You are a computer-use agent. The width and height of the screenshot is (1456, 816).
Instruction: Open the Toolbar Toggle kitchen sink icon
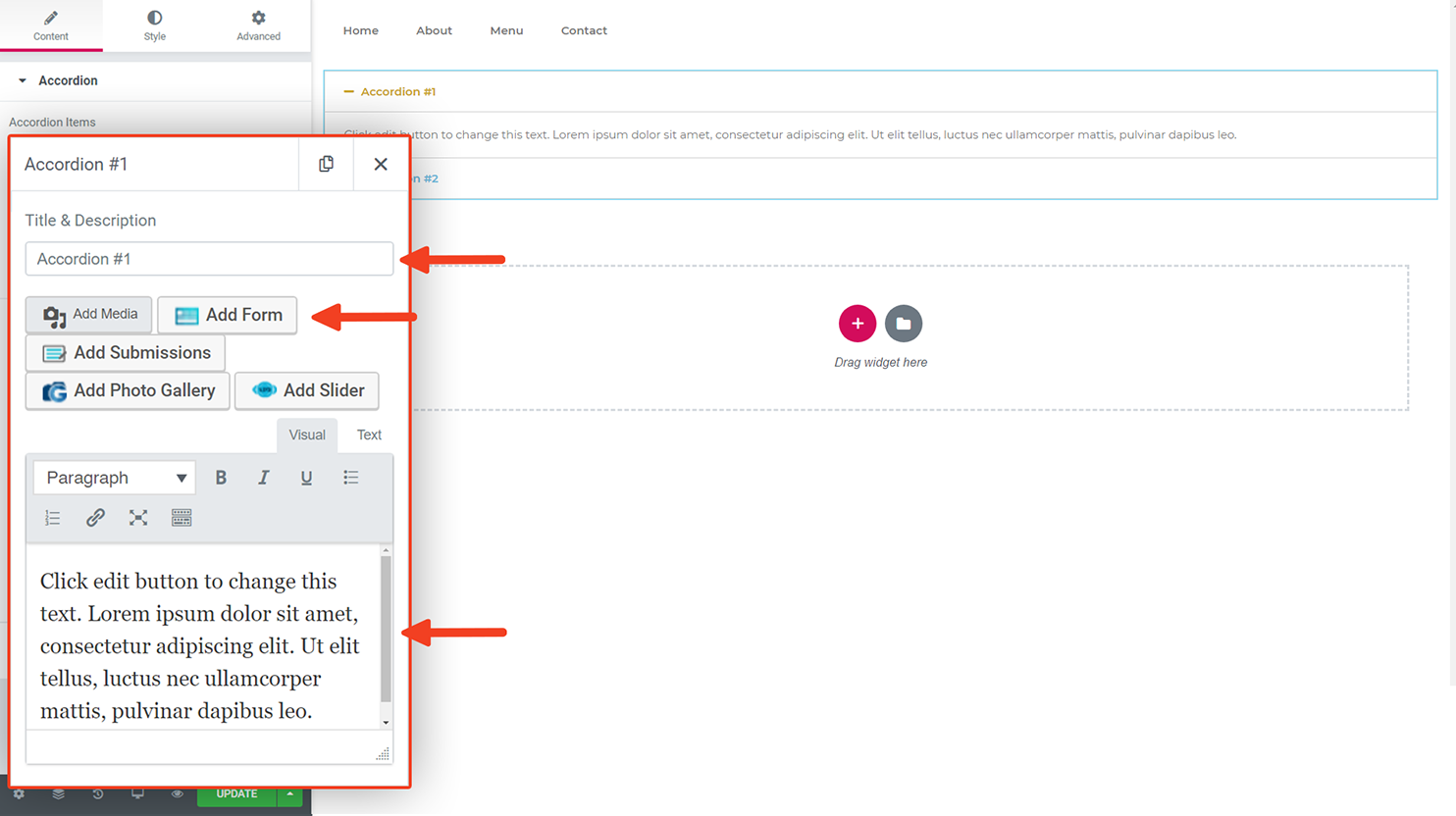click(182, 518)
